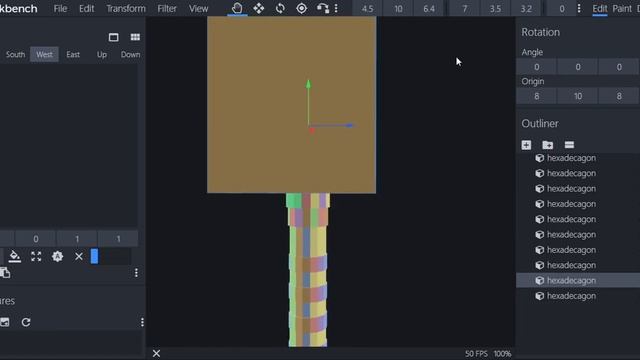Select the highlighted hexadecagon outliner row
Screen dimensions: 640x360
click(x=578, y=280)
